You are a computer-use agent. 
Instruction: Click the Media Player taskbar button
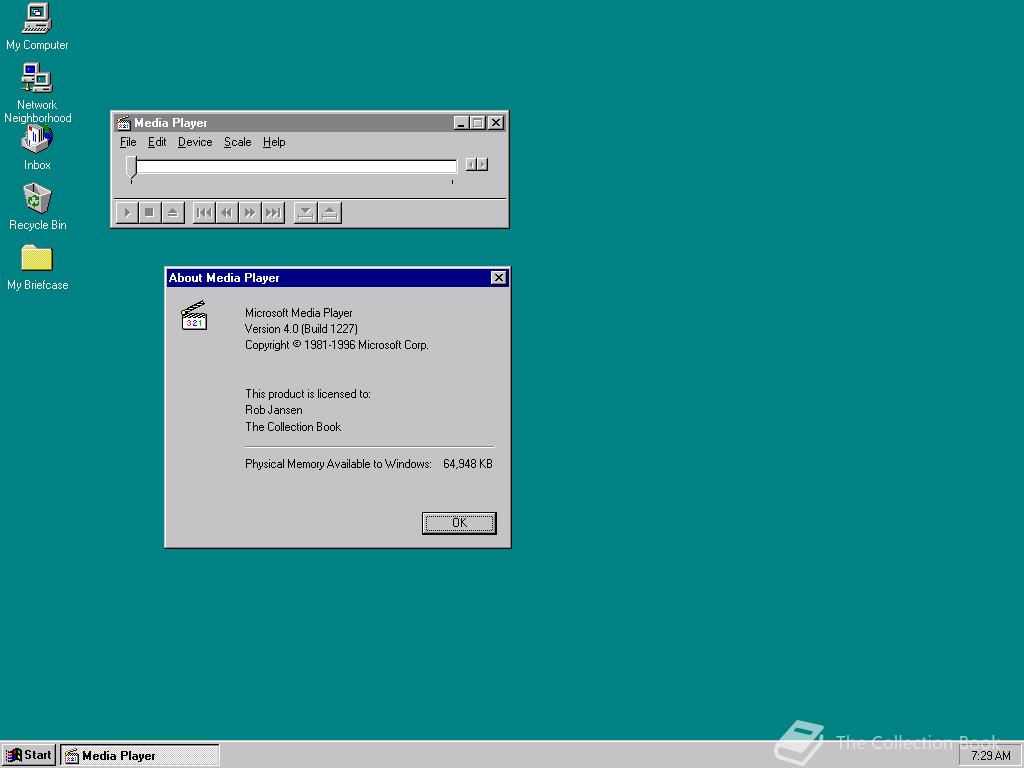(x=140, y=756)
